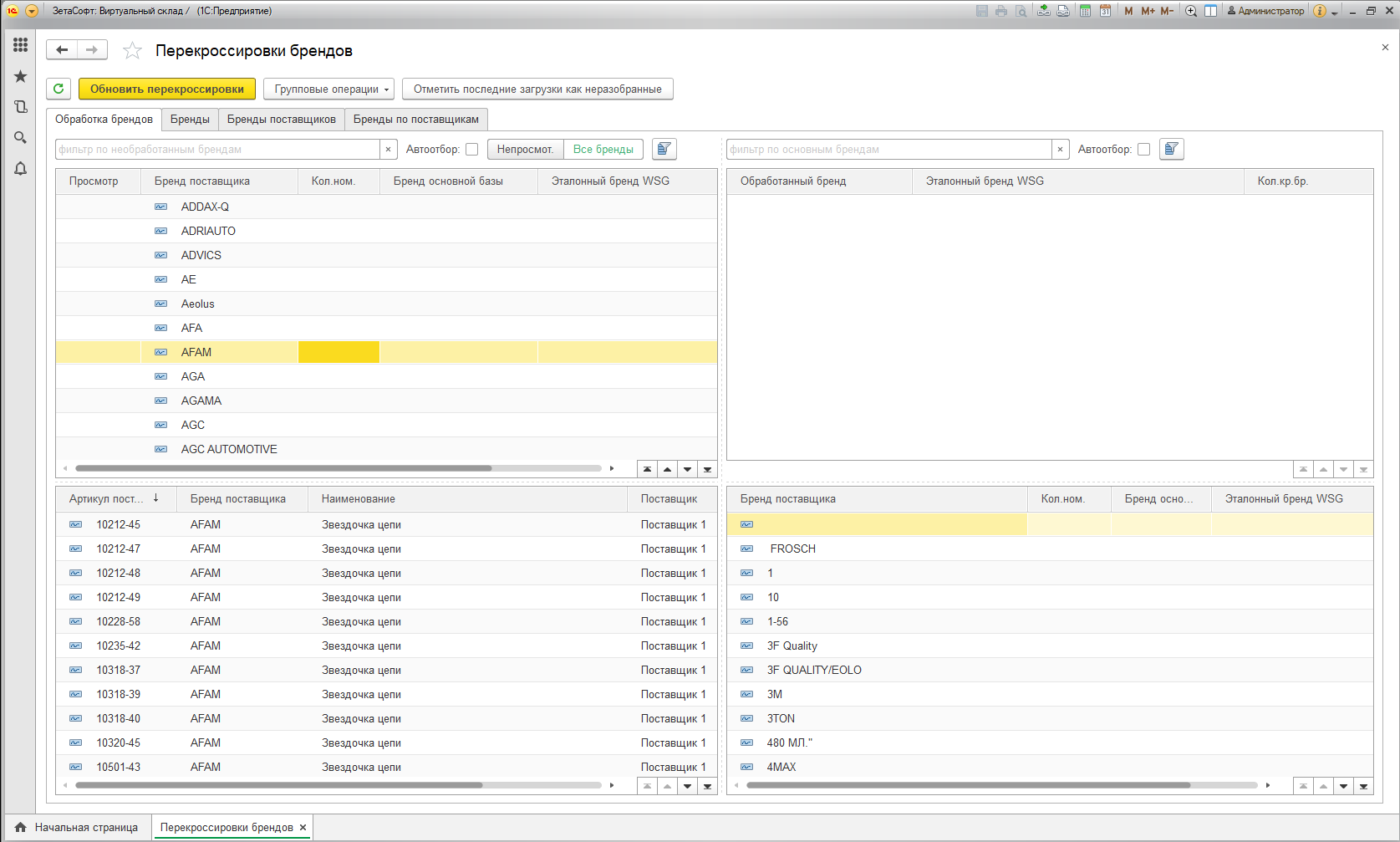Viewport: 1400px width, 842px height.
Task: Add the page to favorites with the star
Action: pyautogui.click(x=132, y=51)
